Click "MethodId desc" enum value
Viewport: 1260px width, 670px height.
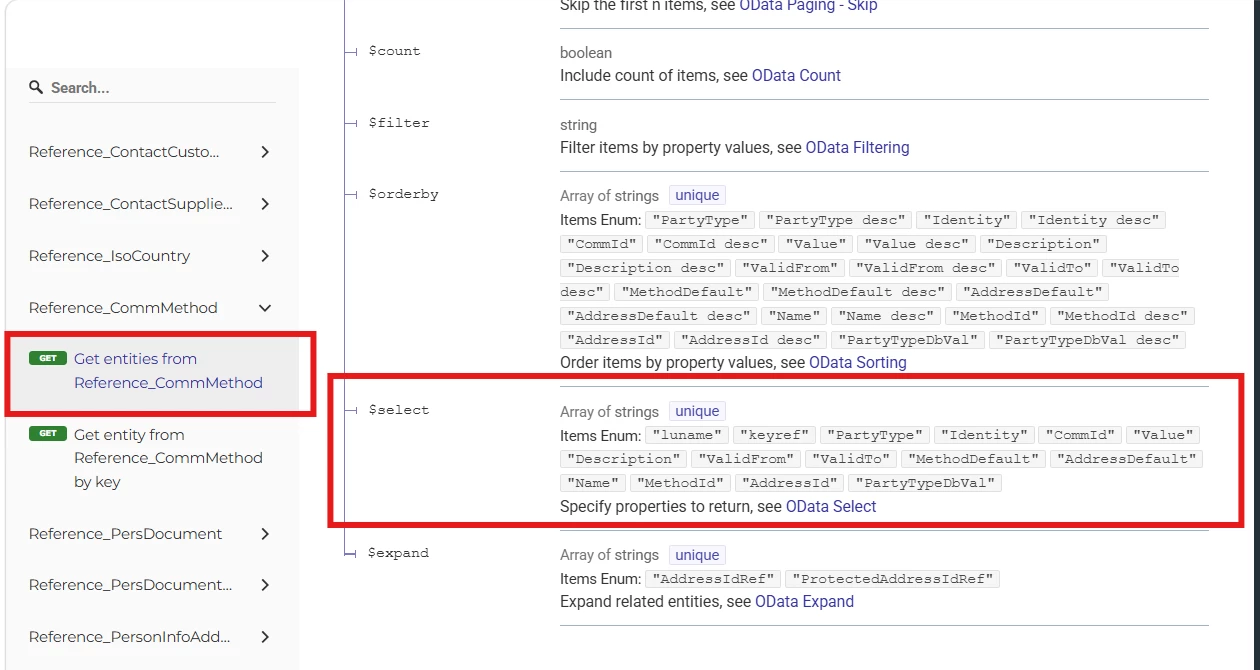(1124, 316)
